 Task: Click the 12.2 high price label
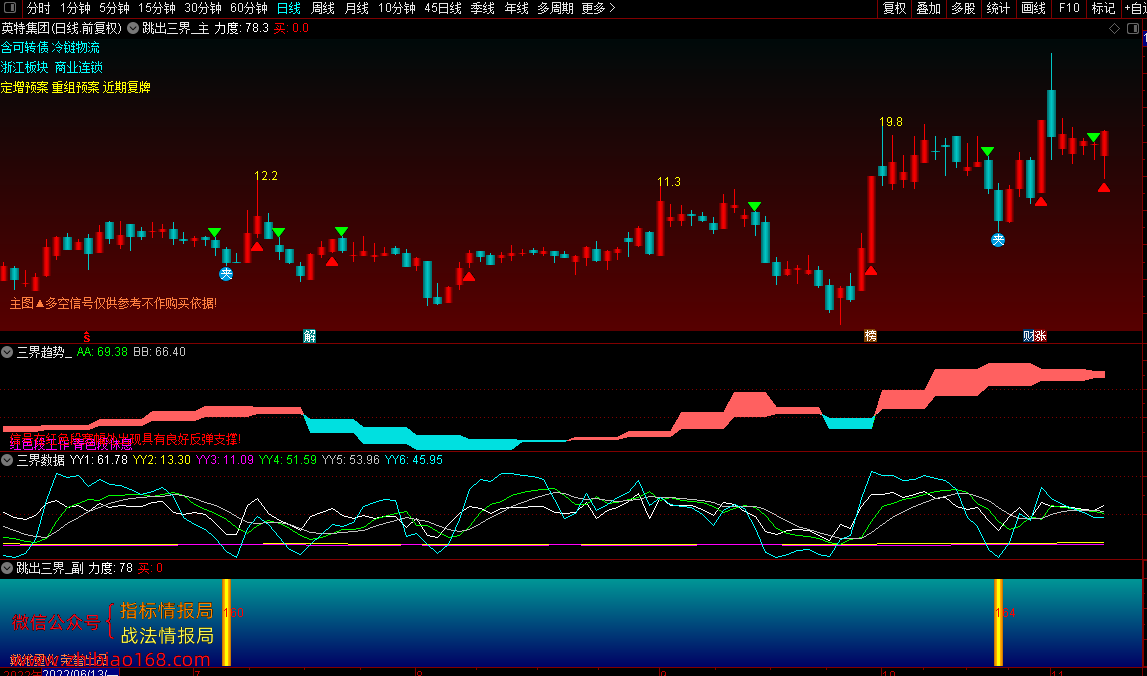tap(266, 176)
